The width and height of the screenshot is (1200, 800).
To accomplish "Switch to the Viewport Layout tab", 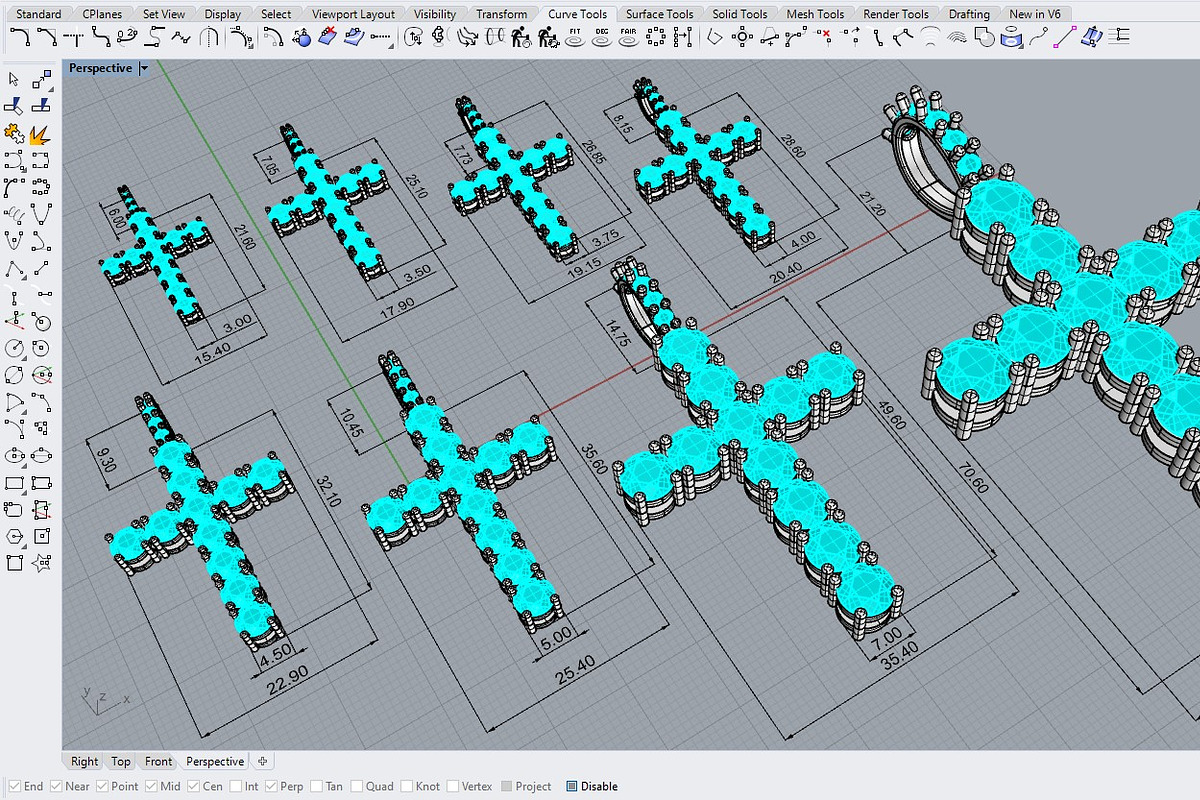I will [353, 14].
